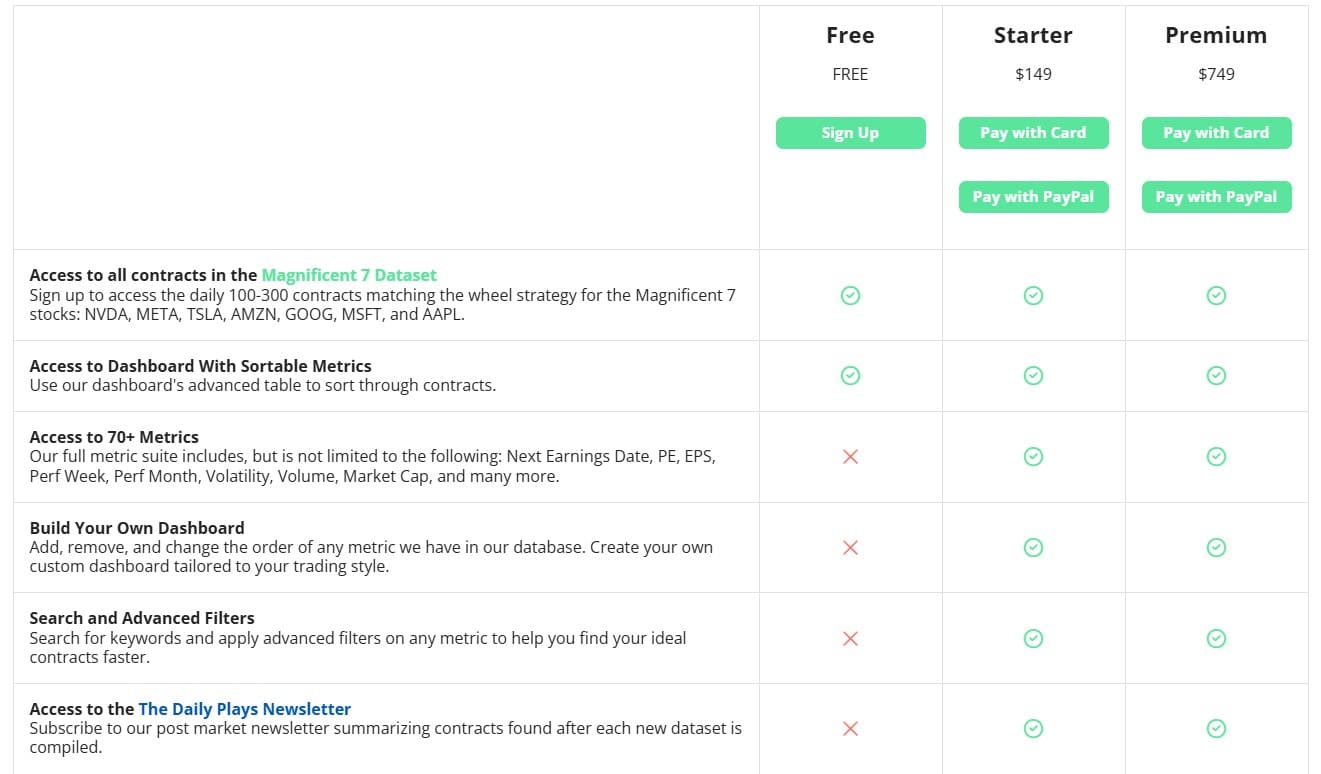Click the Starter checkmark for Magnificent 7 Dataset access
The height and width of the screenshot is (774, 1321).
(x=1033, y=295)
